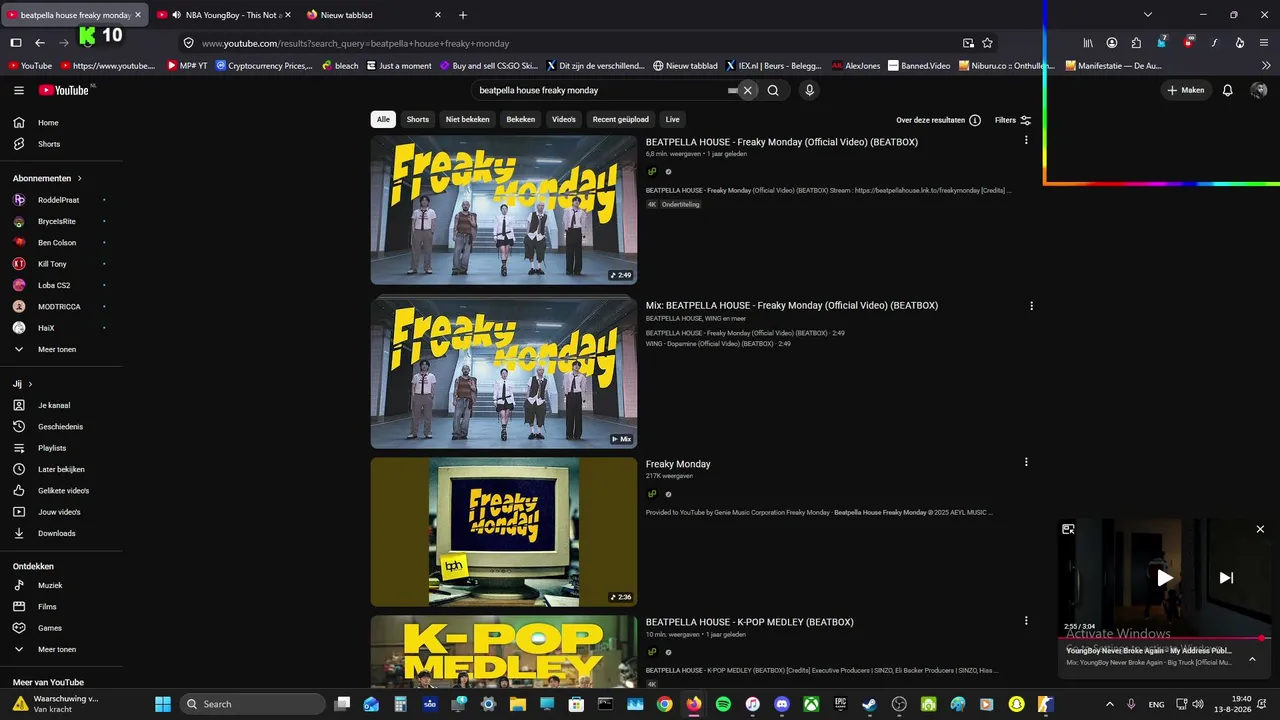Seek on the miniplayer red progress bar
Screen dimensions: 1280x720
pos(1165,638)
